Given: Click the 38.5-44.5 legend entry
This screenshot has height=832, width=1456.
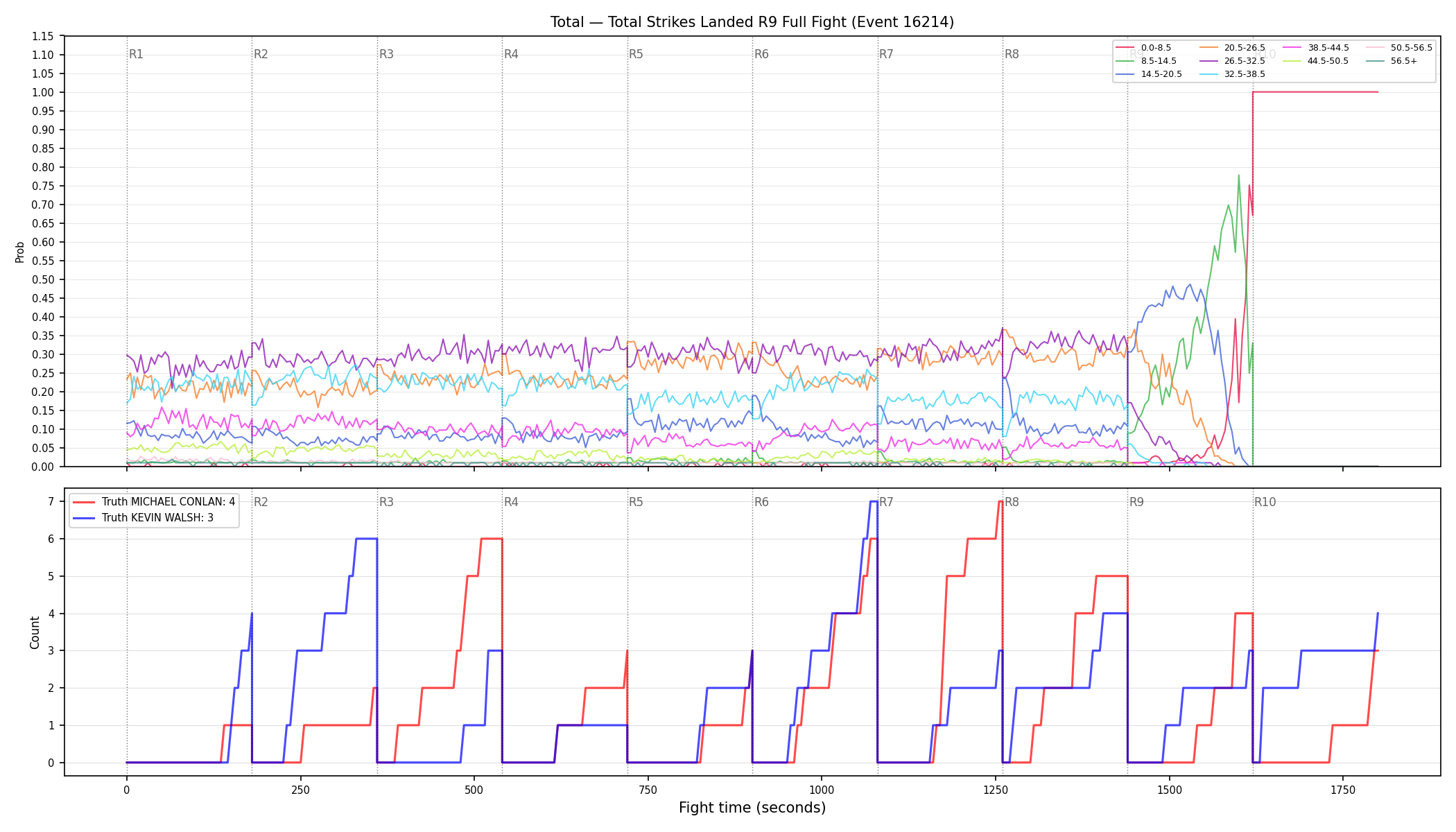Looking at the screenshot, I should coord(1316,48).
